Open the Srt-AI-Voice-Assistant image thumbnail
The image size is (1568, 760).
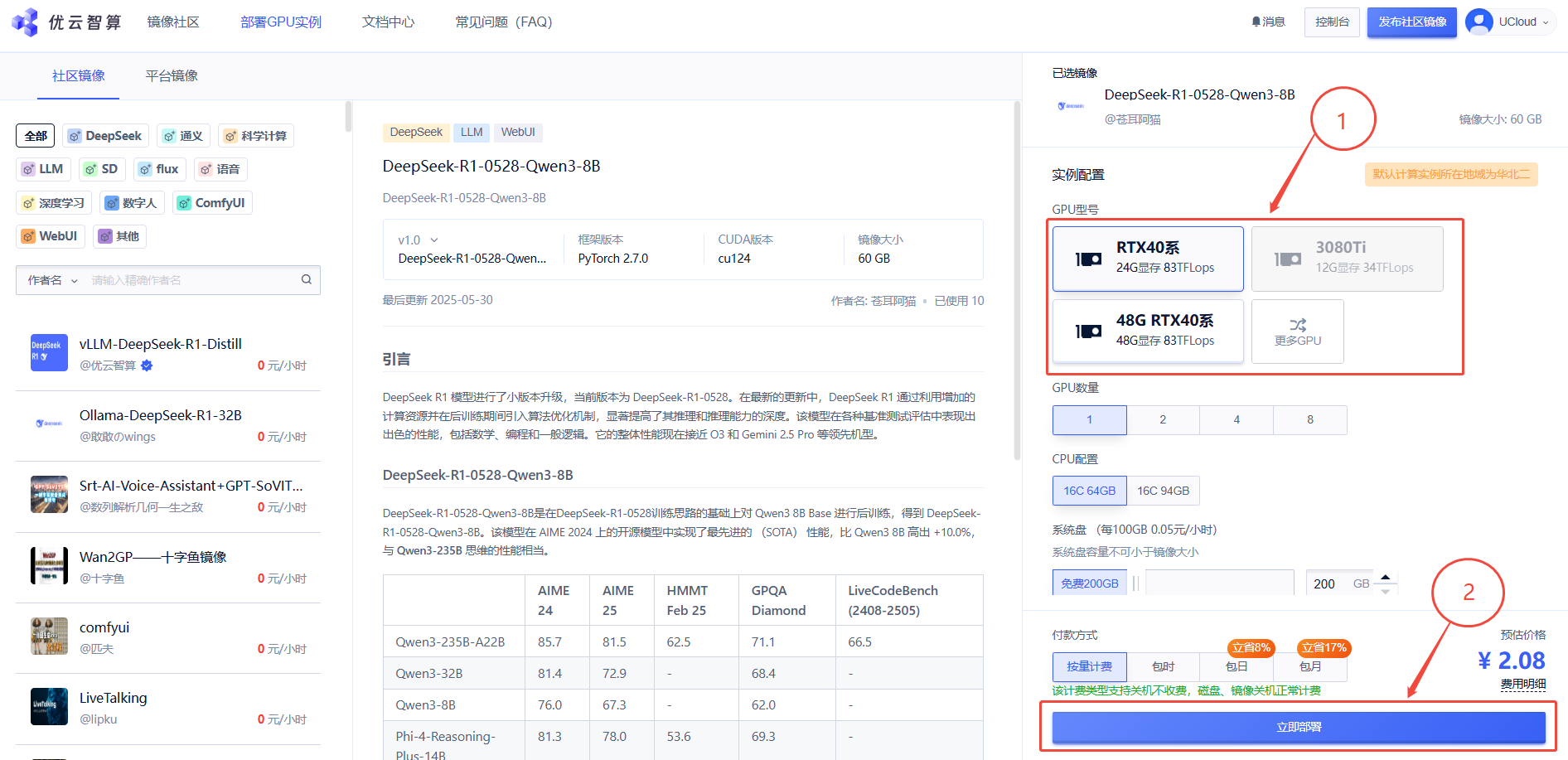(49, 495)
